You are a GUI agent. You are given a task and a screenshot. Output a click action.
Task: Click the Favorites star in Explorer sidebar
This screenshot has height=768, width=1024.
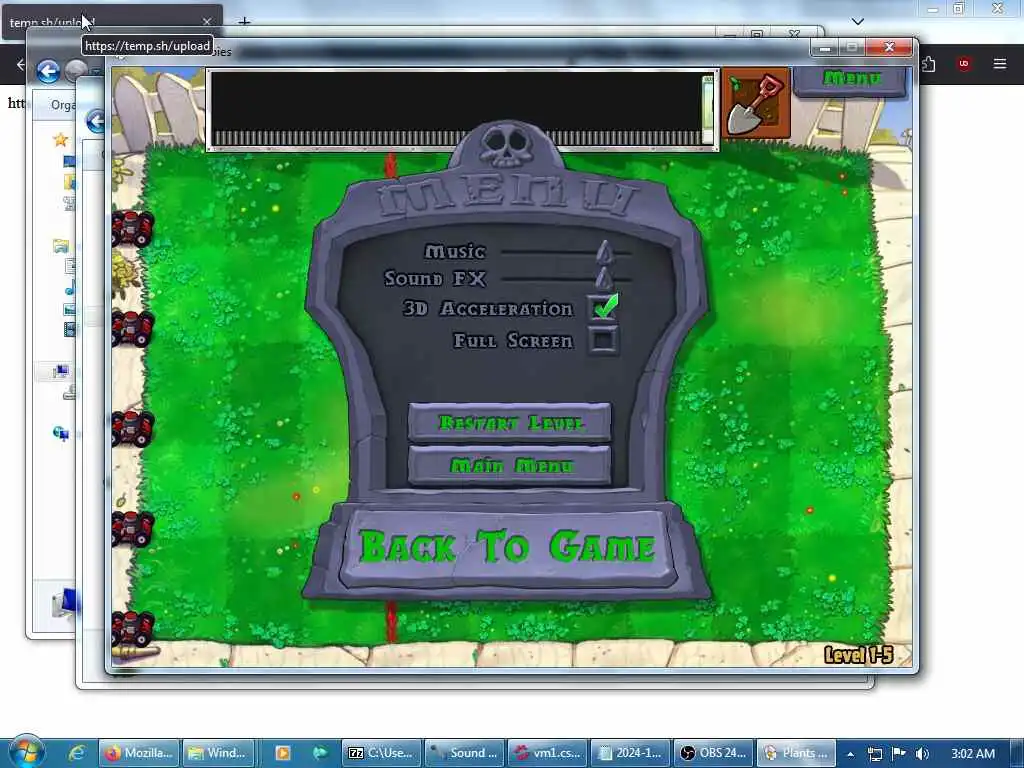[x=60, y=139]
